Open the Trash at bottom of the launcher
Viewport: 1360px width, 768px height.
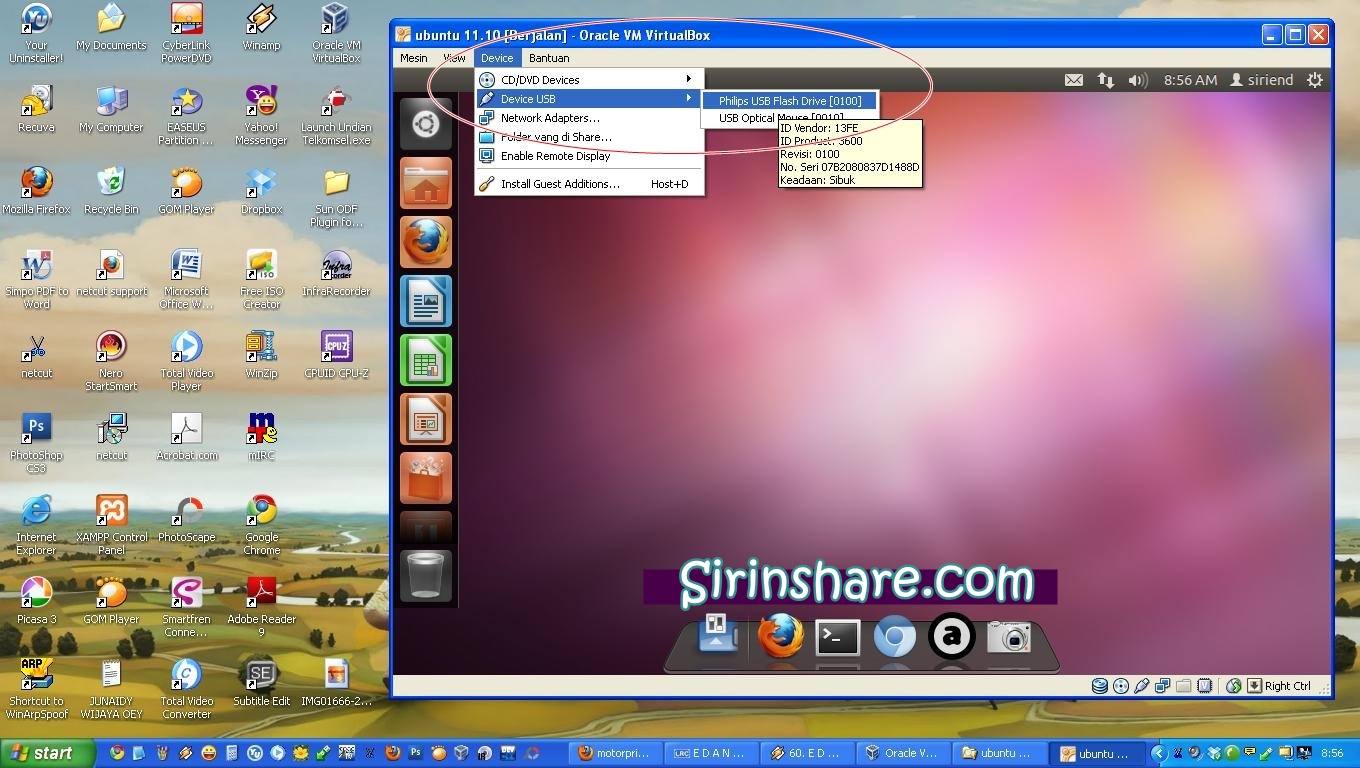coord(426,576)
